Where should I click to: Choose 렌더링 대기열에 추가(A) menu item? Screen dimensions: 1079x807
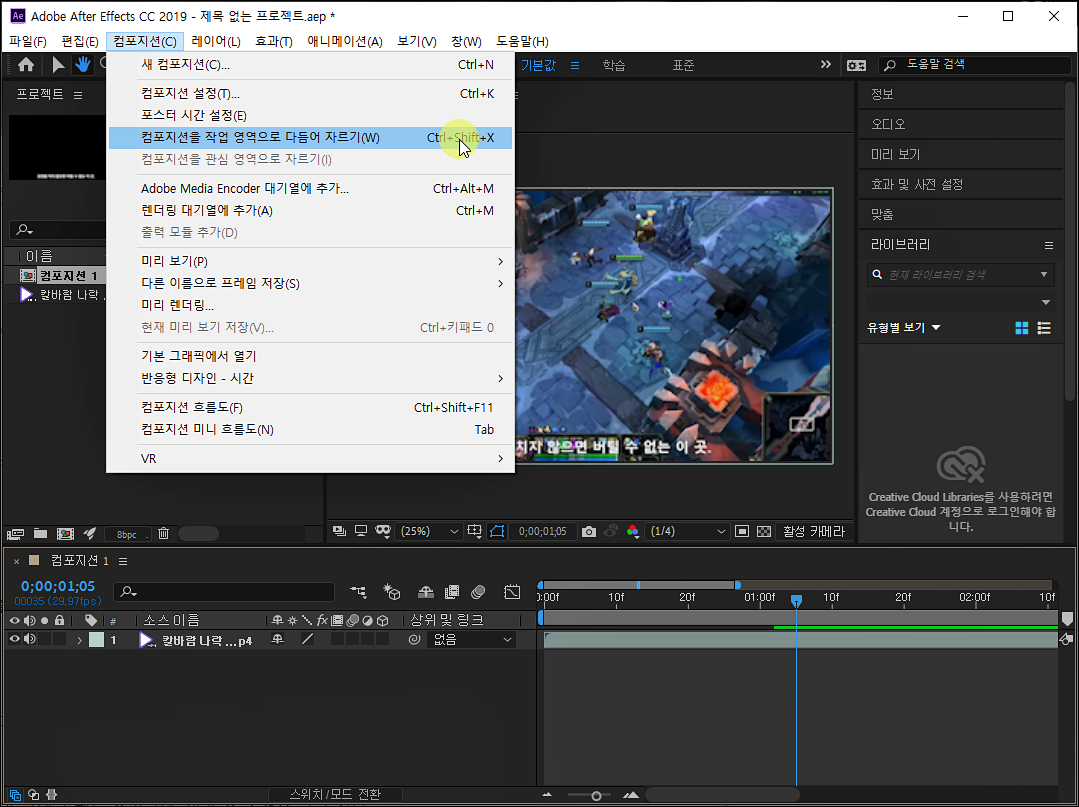(x=310, y=211)
